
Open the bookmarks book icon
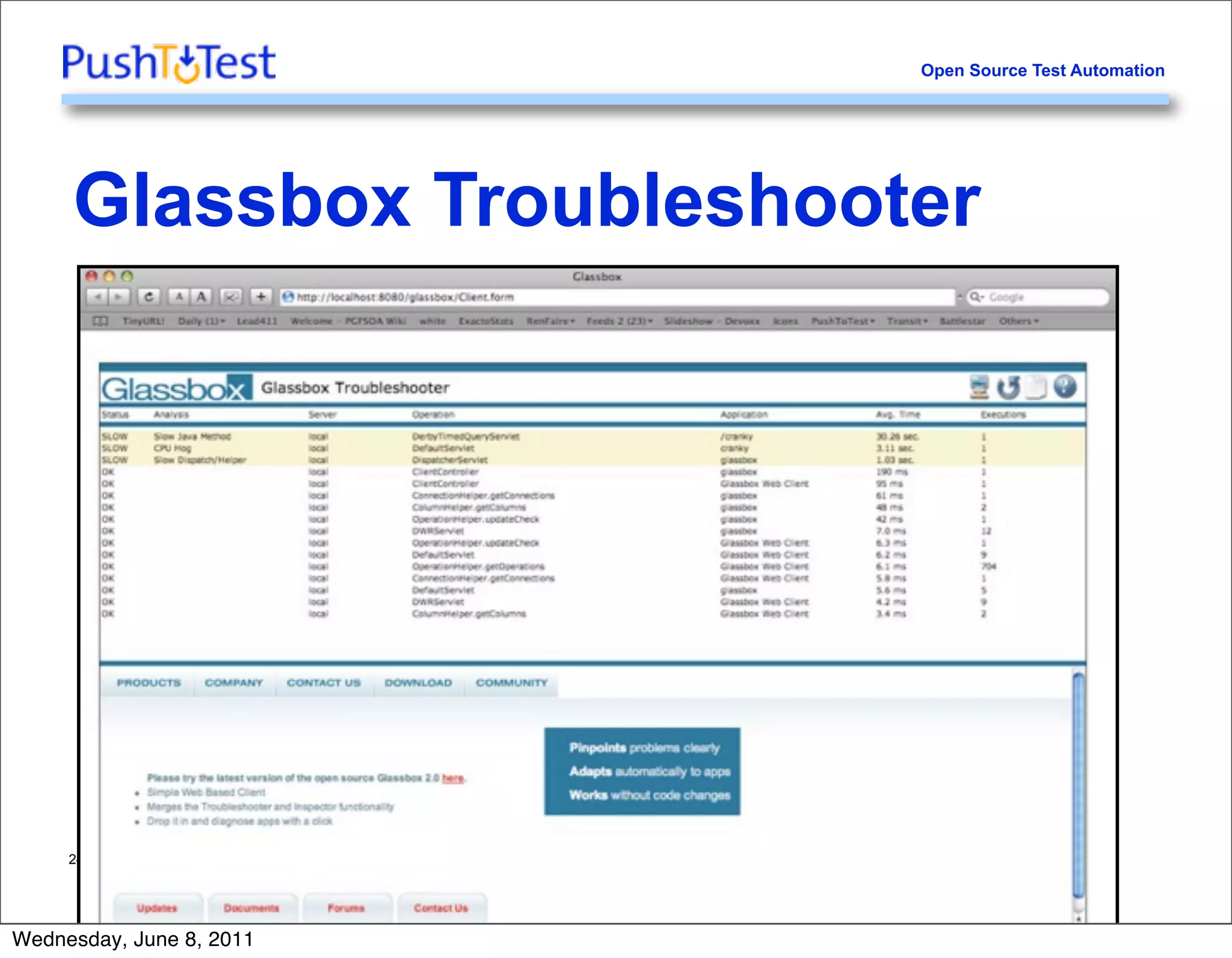pos(100,321)
